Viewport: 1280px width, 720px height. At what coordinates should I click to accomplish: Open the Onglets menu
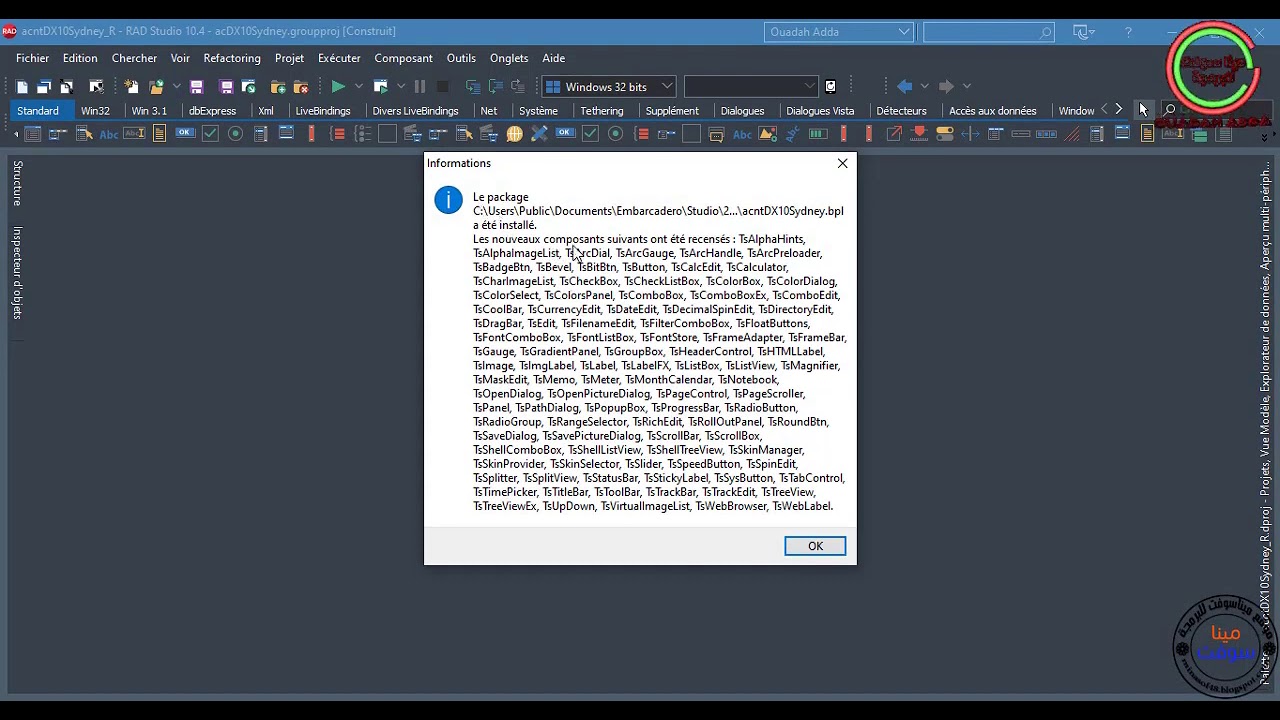click(509, 58)
